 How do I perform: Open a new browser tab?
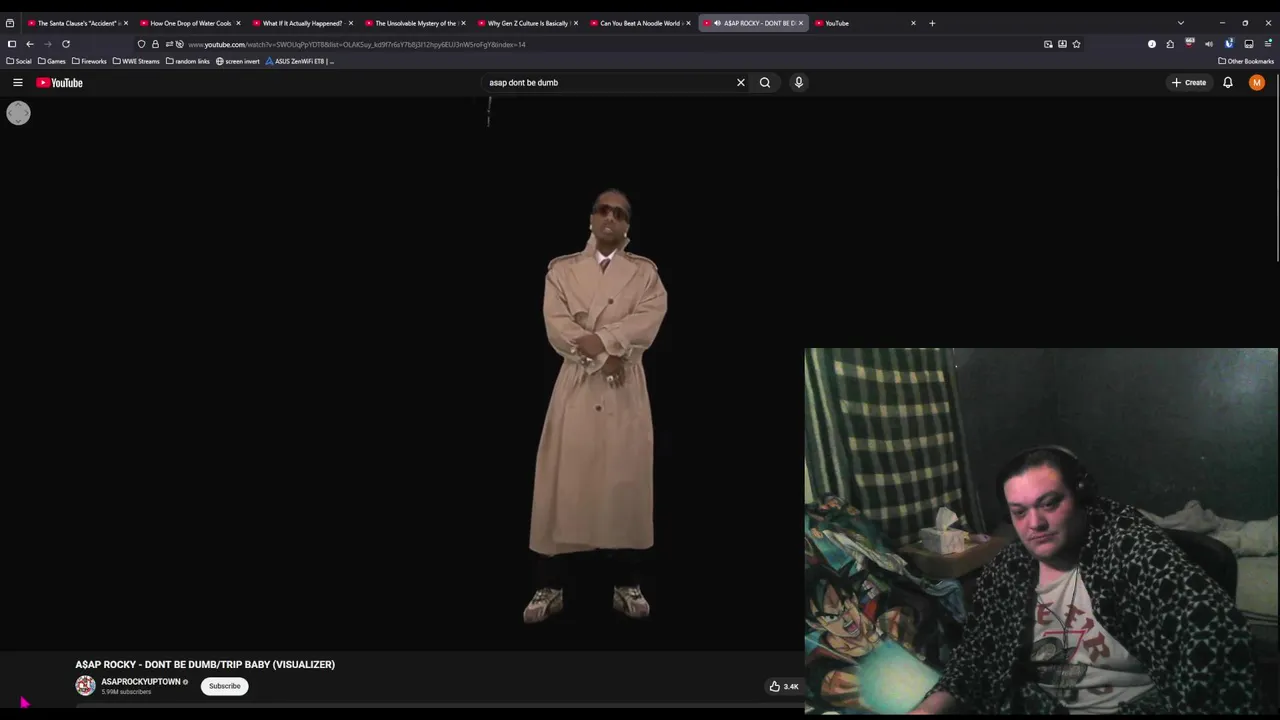click(x=932, y=23)
